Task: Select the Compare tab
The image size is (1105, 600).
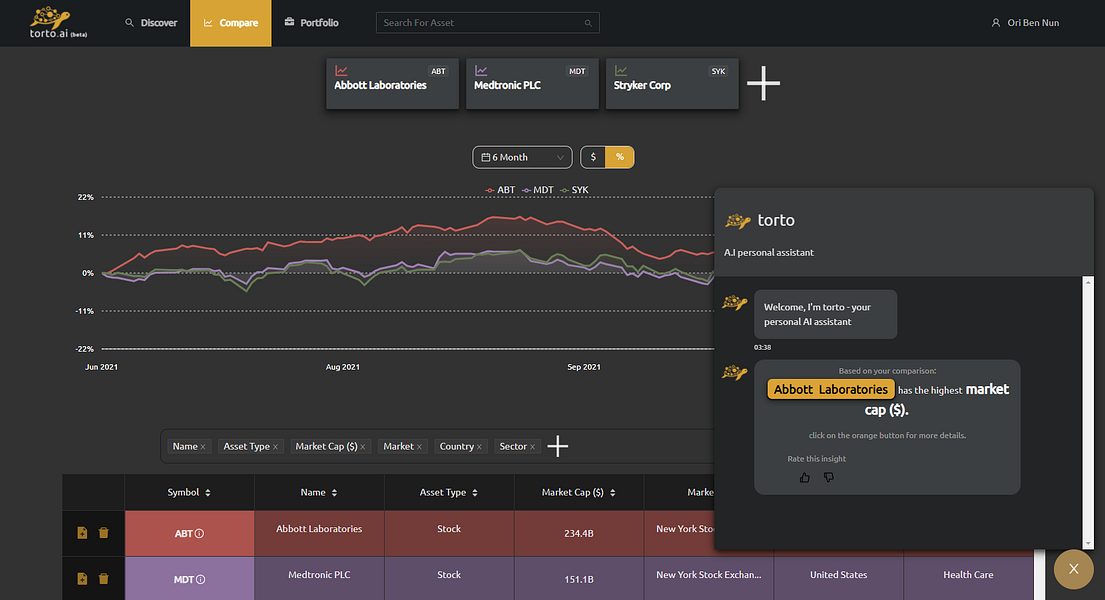Action: tap(230, 23)
